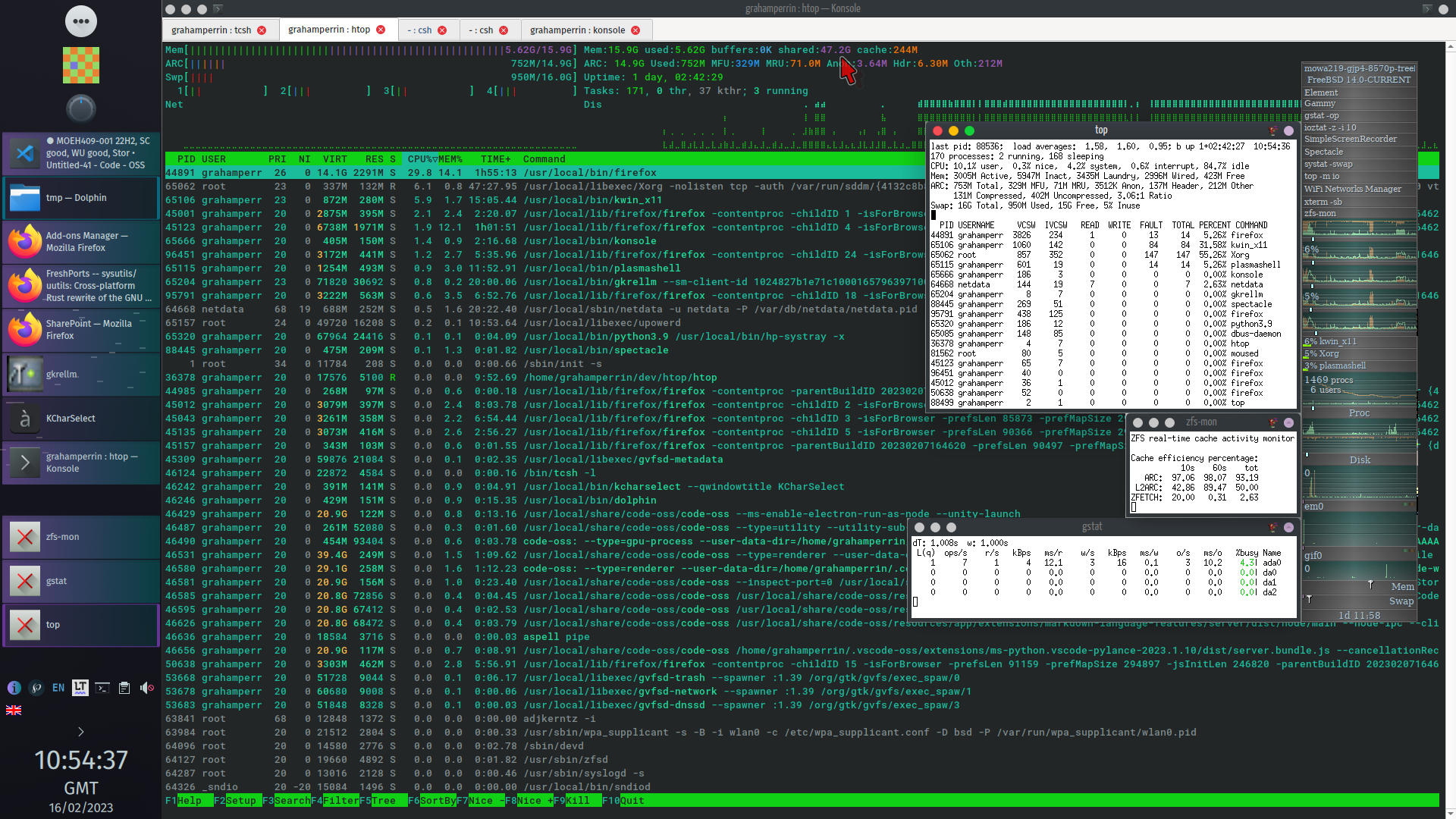Open the tmp Dolphin window from the sidebar
The height and width of the screenshot is (819, 1456).
[x=80, y=198]
